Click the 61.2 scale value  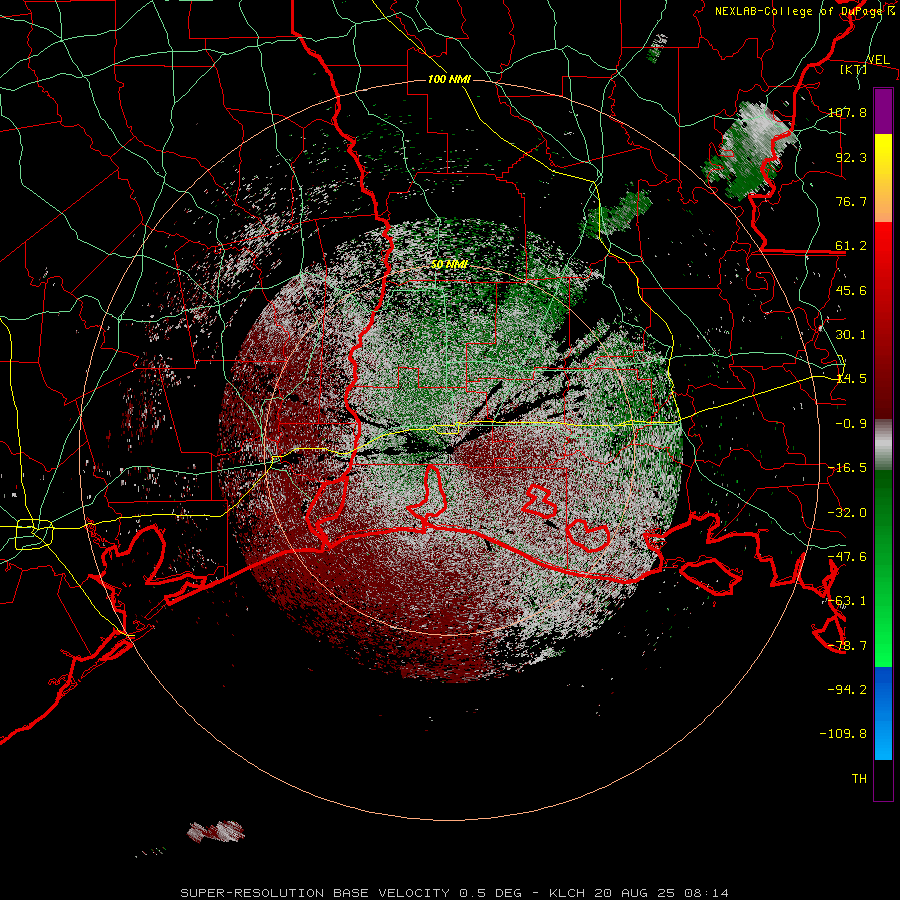(851, 246)
